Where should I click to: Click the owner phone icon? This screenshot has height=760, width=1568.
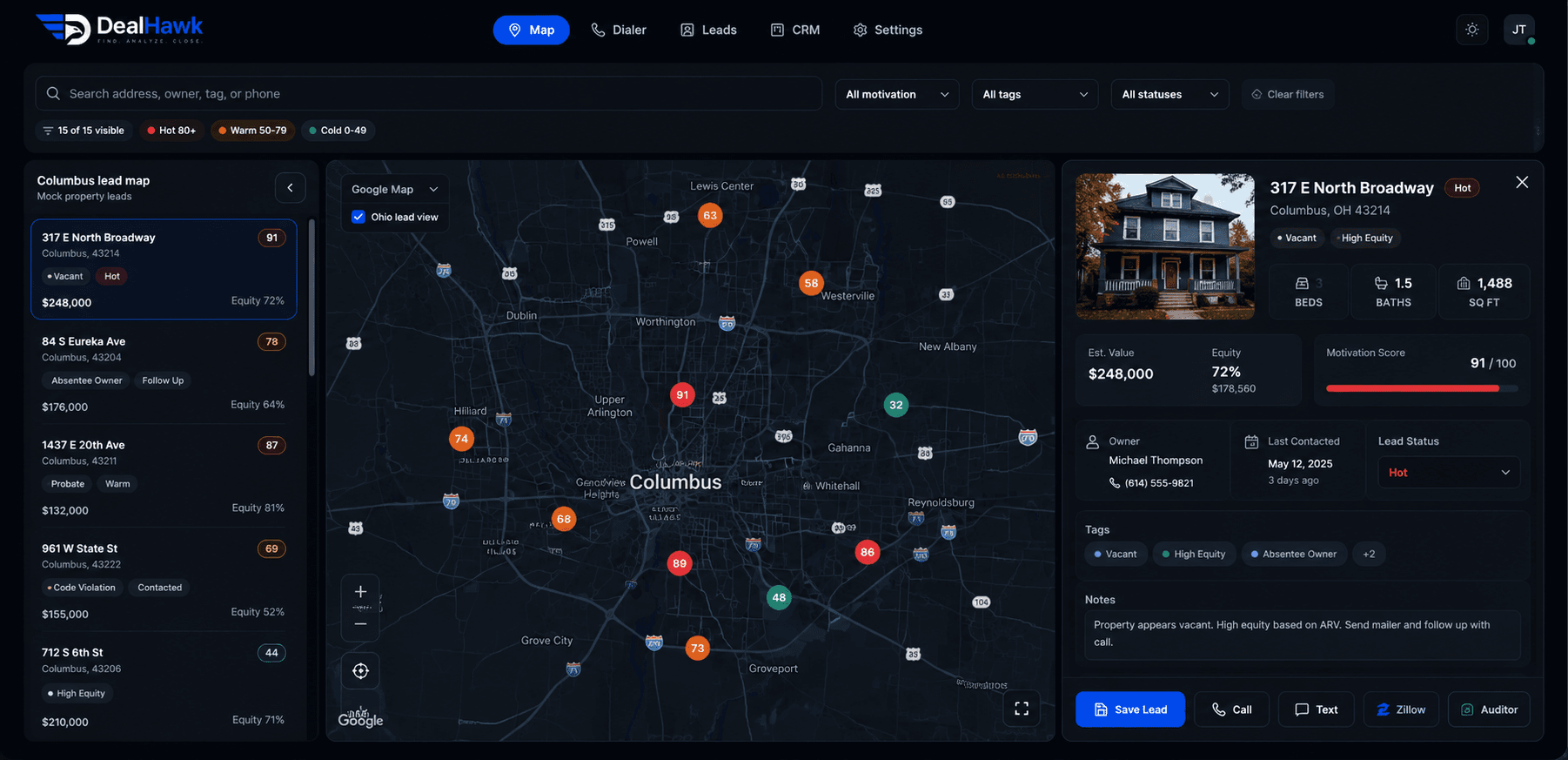(x=1115, y=483)
